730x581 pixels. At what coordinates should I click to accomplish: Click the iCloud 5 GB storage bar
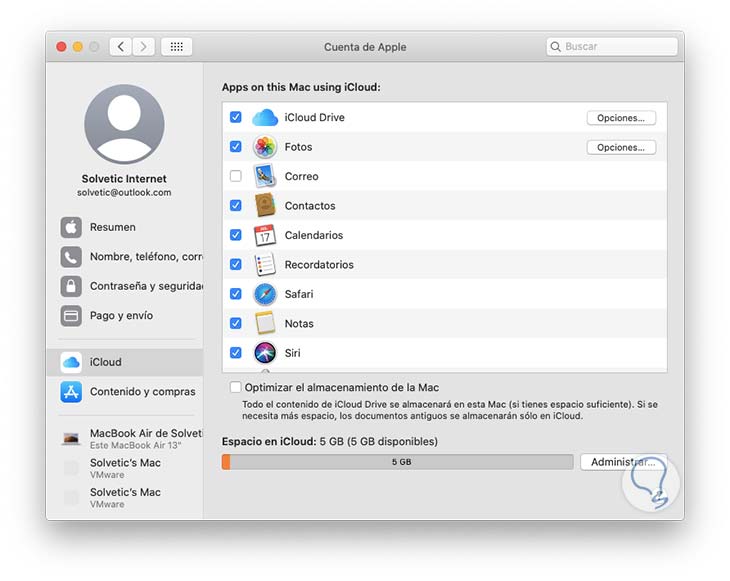pos(398,462)
